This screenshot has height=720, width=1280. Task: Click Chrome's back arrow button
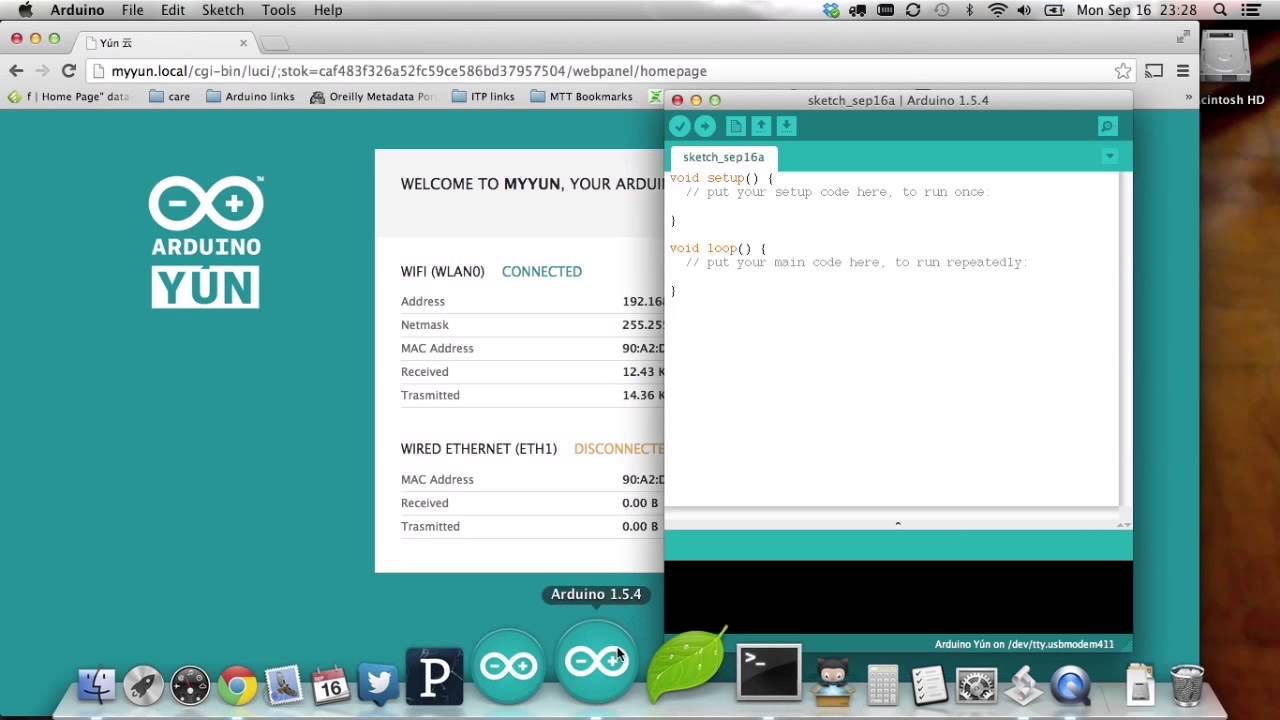pyautogui.click(x=16, y=71)
